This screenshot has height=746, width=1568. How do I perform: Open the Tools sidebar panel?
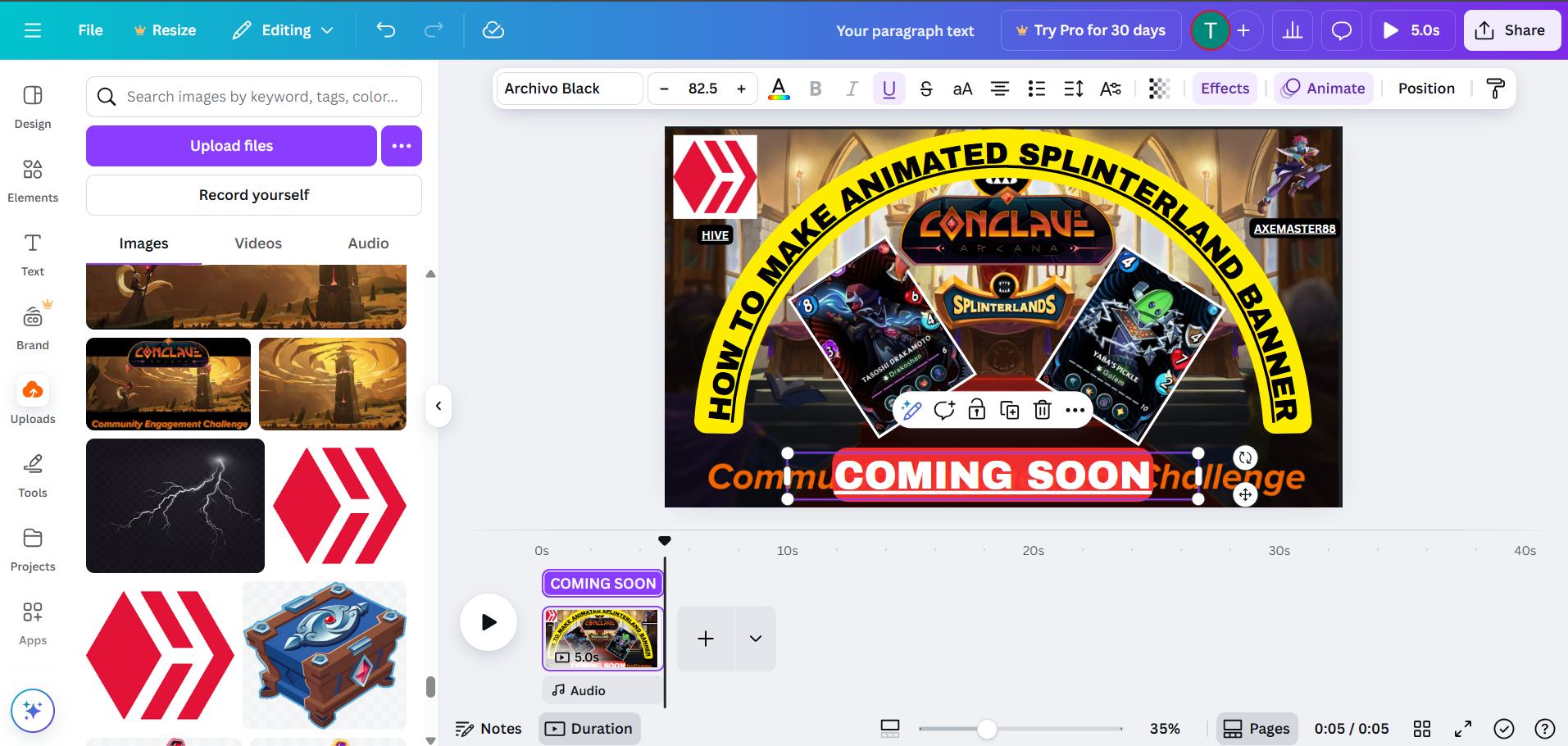pyautogui.click(x=33, y=475)
